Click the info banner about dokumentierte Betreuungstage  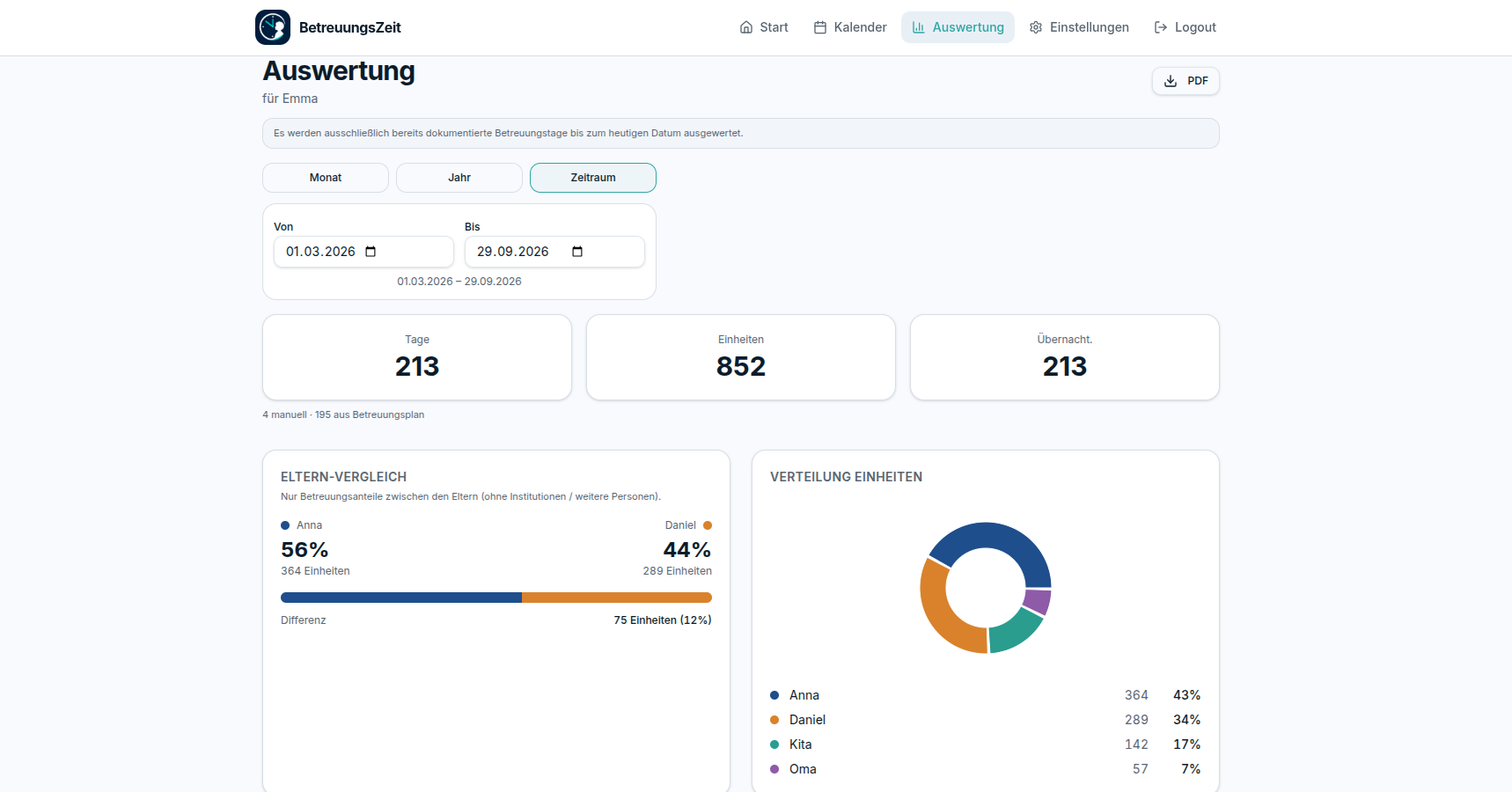pos(741,134)
